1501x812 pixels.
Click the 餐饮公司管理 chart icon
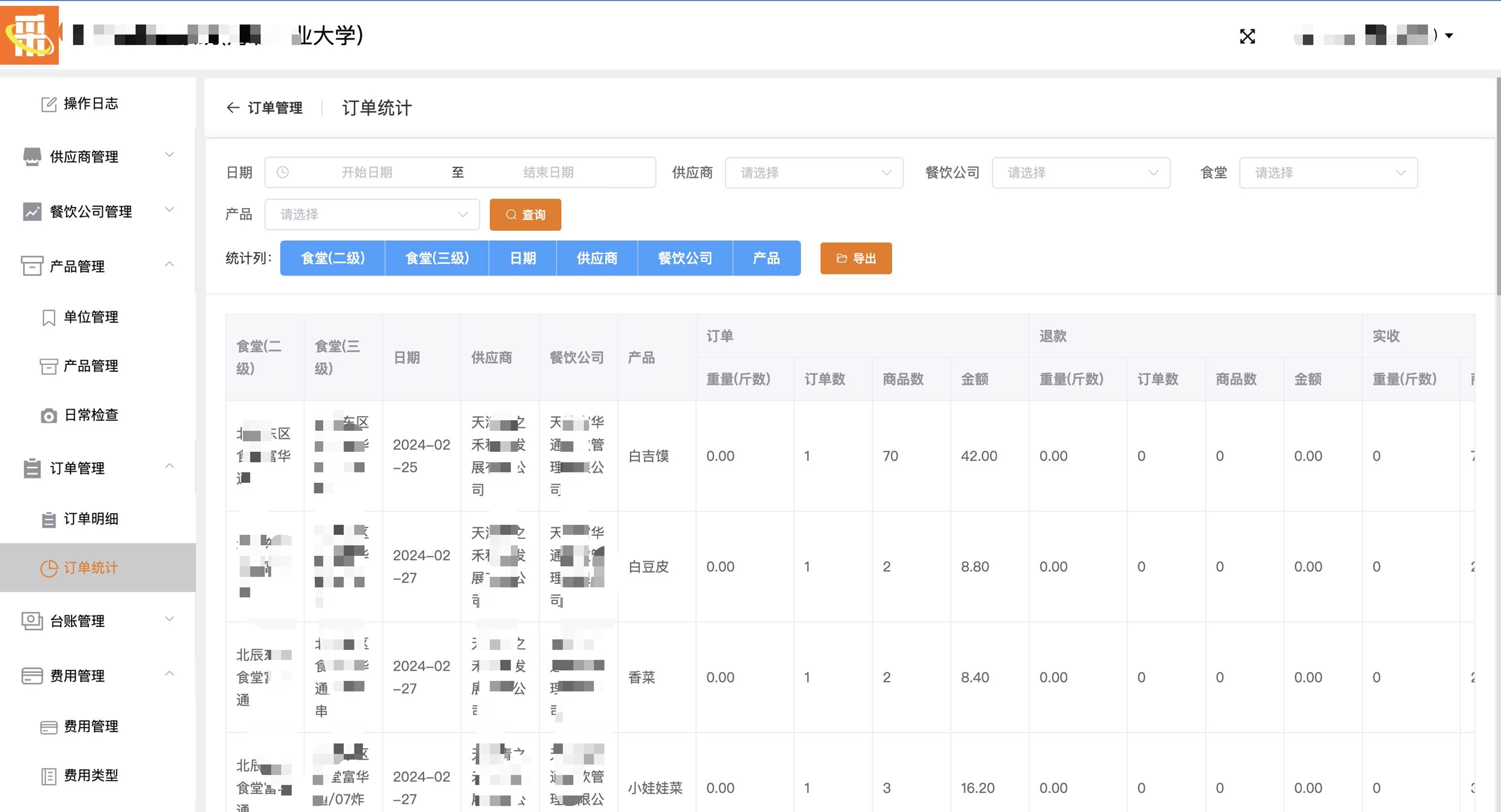[32, 212]
